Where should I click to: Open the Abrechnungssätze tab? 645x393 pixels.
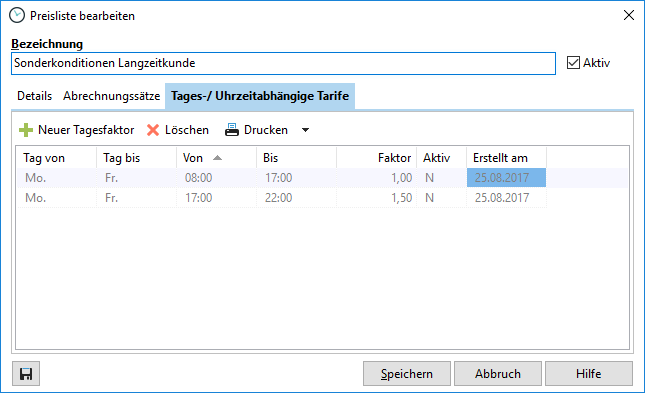pos(111,96)
